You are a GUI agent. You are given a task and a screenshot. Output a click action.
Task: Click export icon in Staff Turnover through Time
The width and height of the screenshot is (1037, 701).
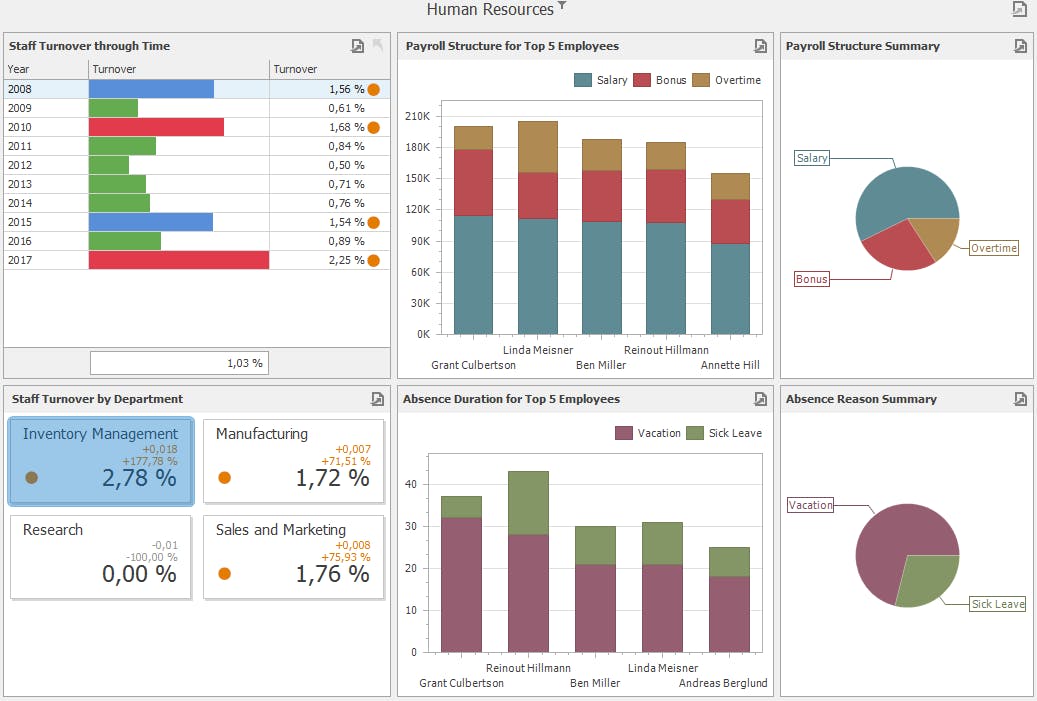point(357,46)
